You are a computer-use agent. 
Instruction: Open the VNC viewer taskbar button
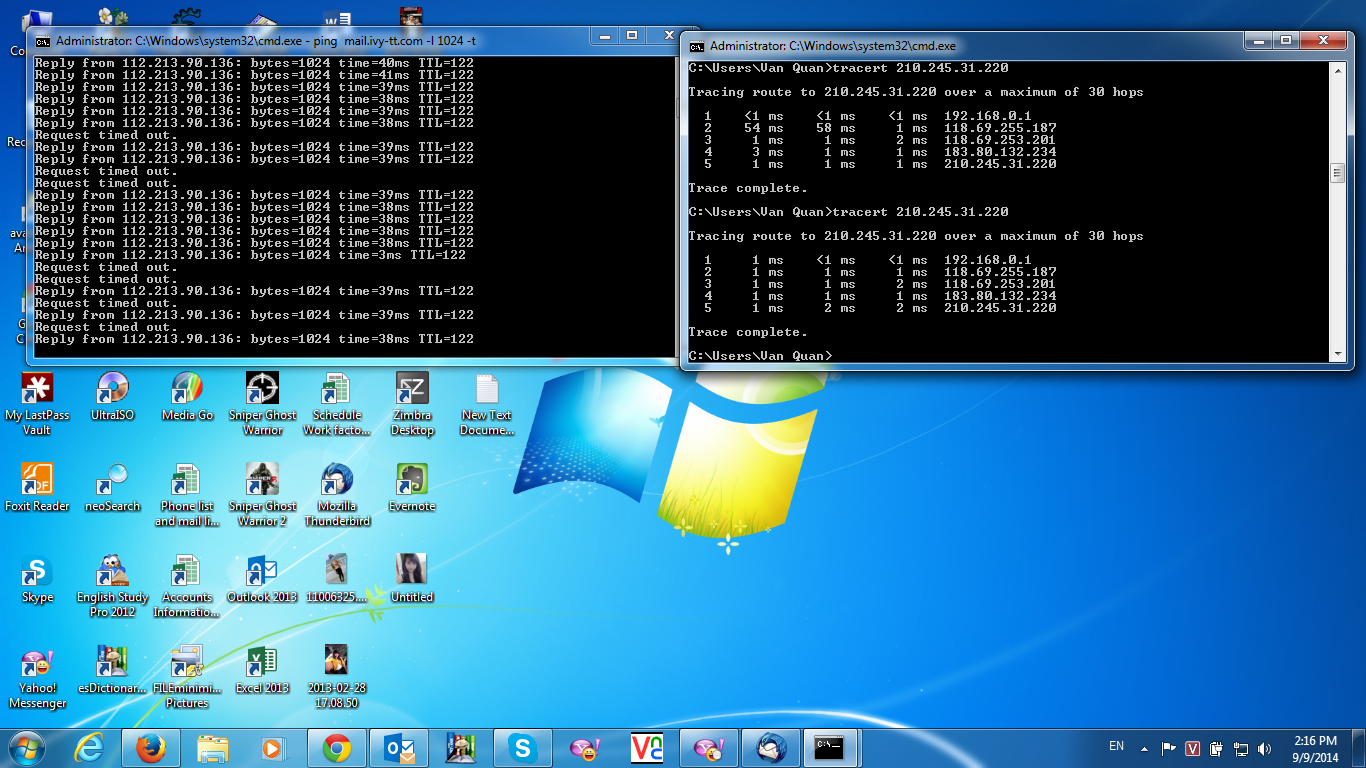(646, 748)
